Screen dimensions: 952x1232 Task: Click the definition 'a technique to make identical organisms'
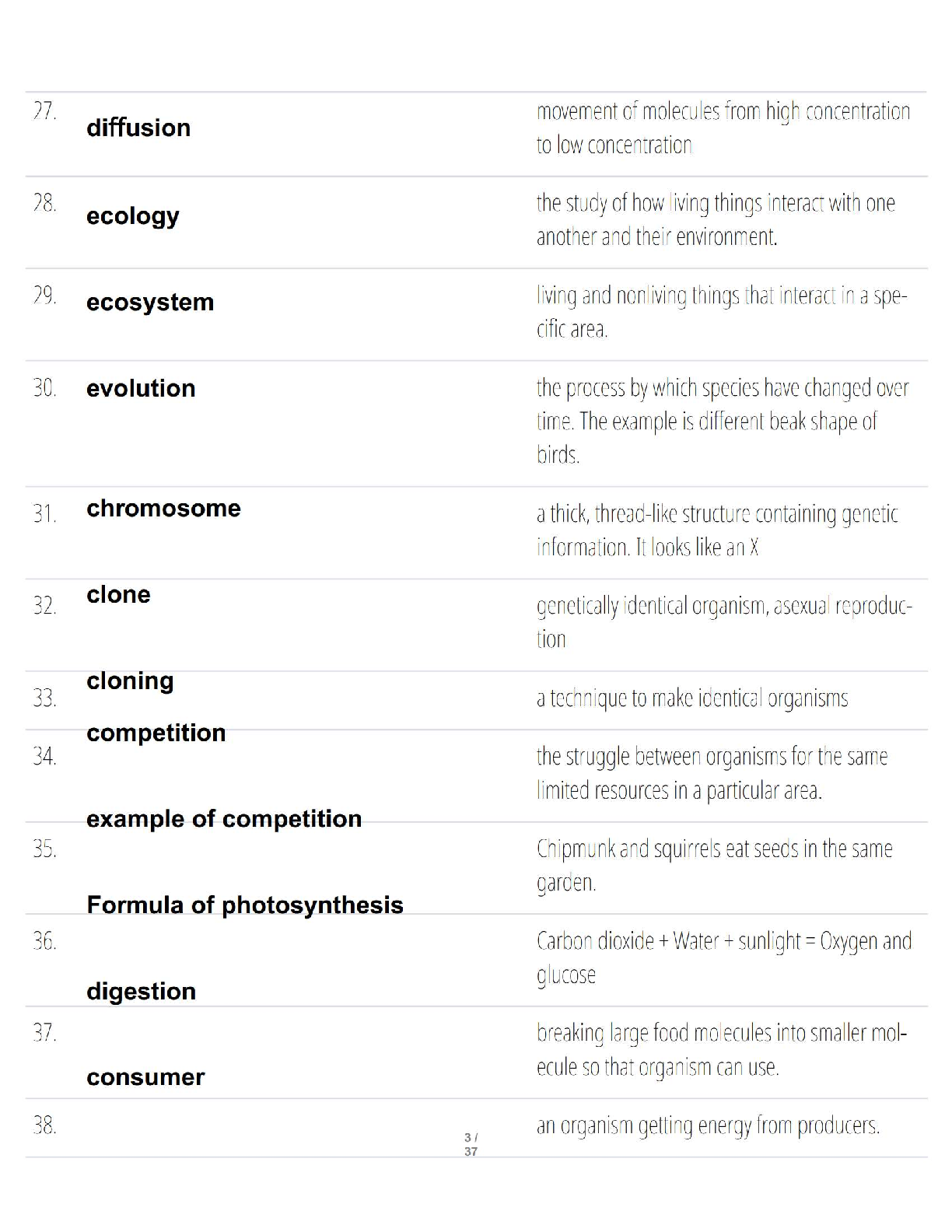[x=692, y=698]
